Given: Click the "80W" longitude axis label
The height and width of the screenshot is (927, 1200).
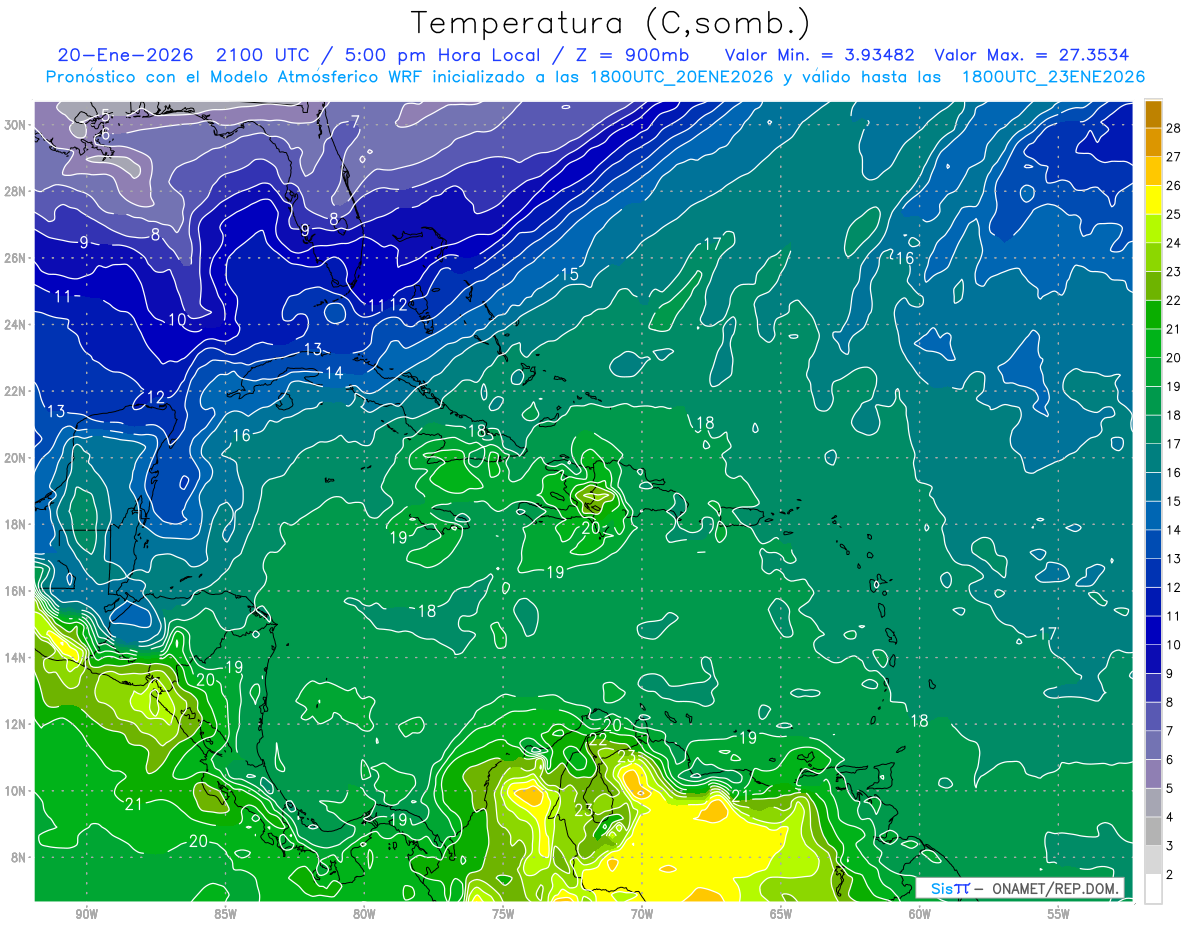Looking at the screenshot, I should coord(364,915).
